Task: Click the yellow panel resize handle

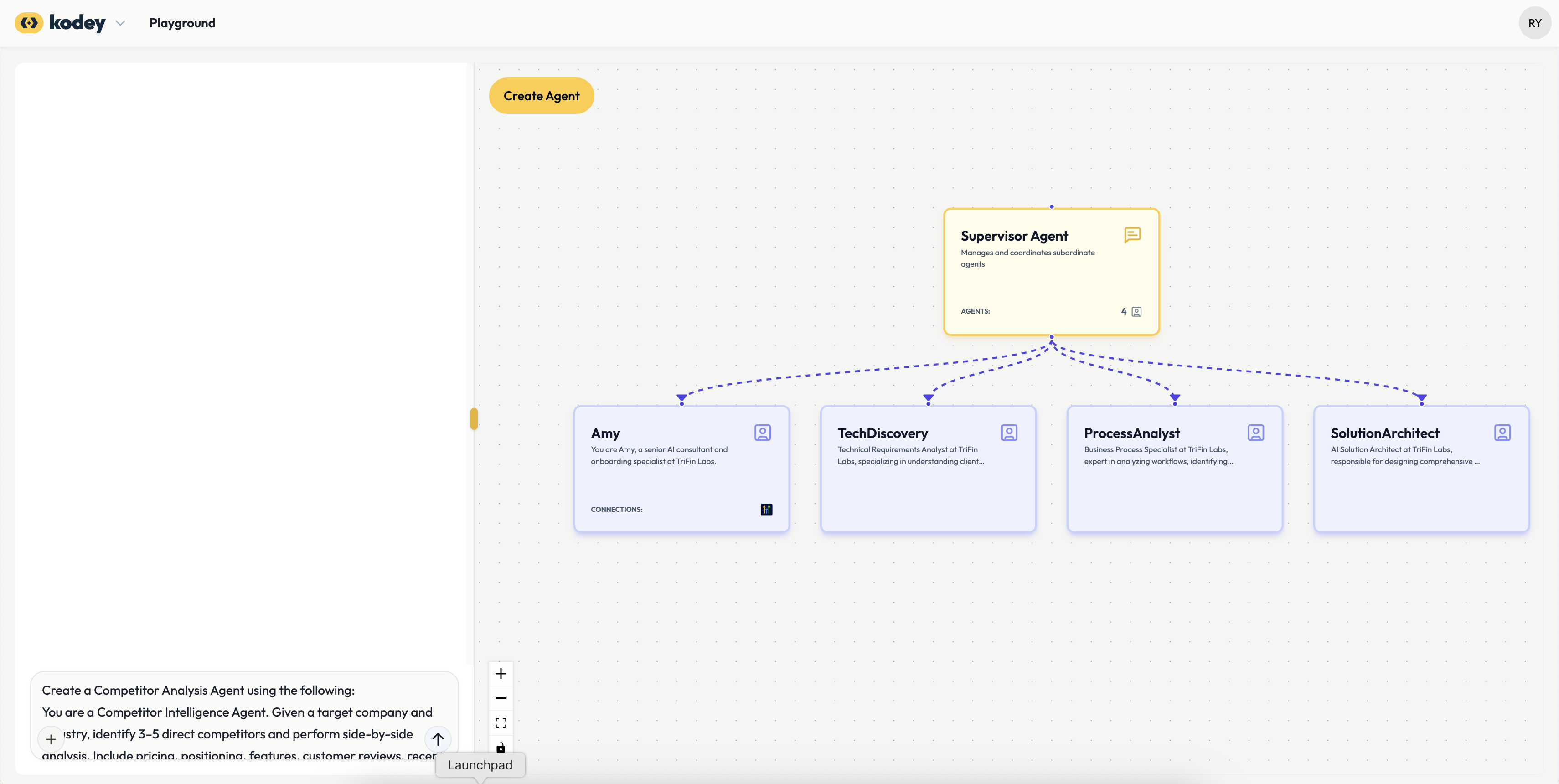Action: click(474, 418)
